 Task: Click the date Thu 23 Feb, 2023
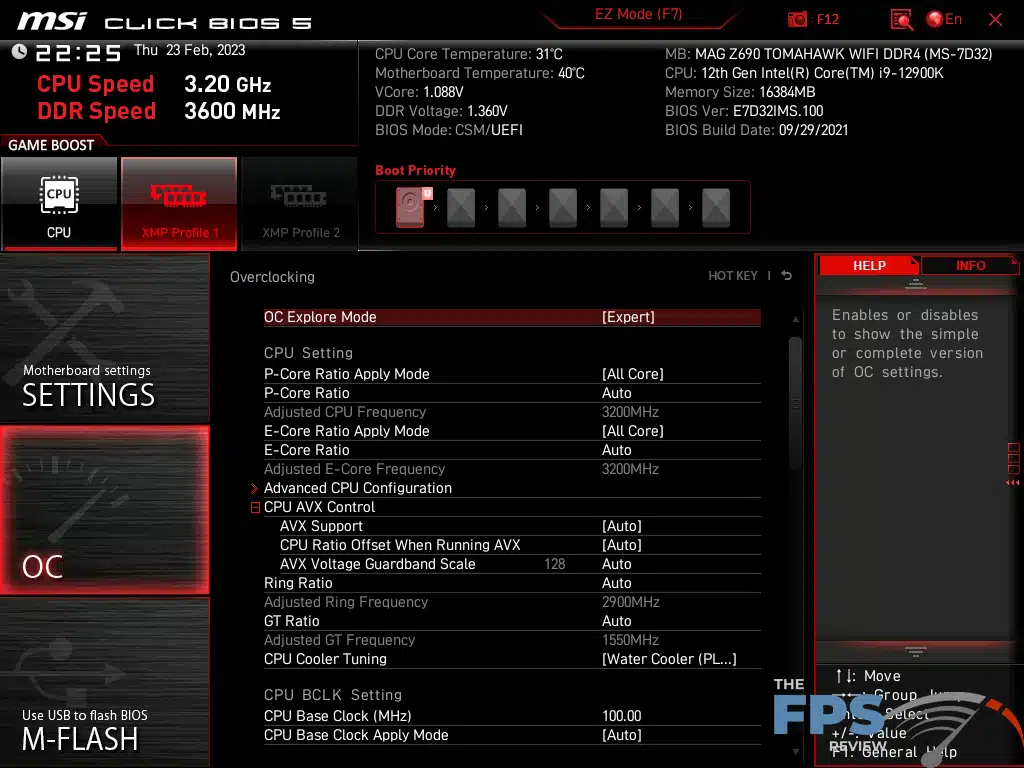coord(189,50)
